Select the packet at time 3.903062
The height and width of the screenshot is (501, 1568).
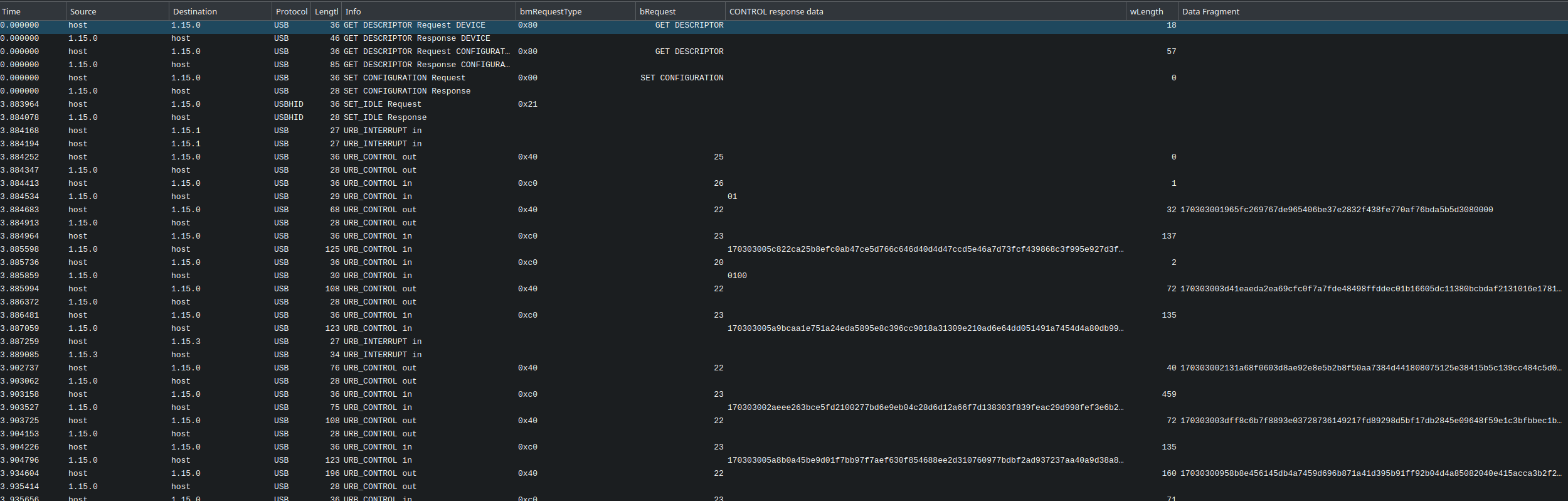point(784,381)
